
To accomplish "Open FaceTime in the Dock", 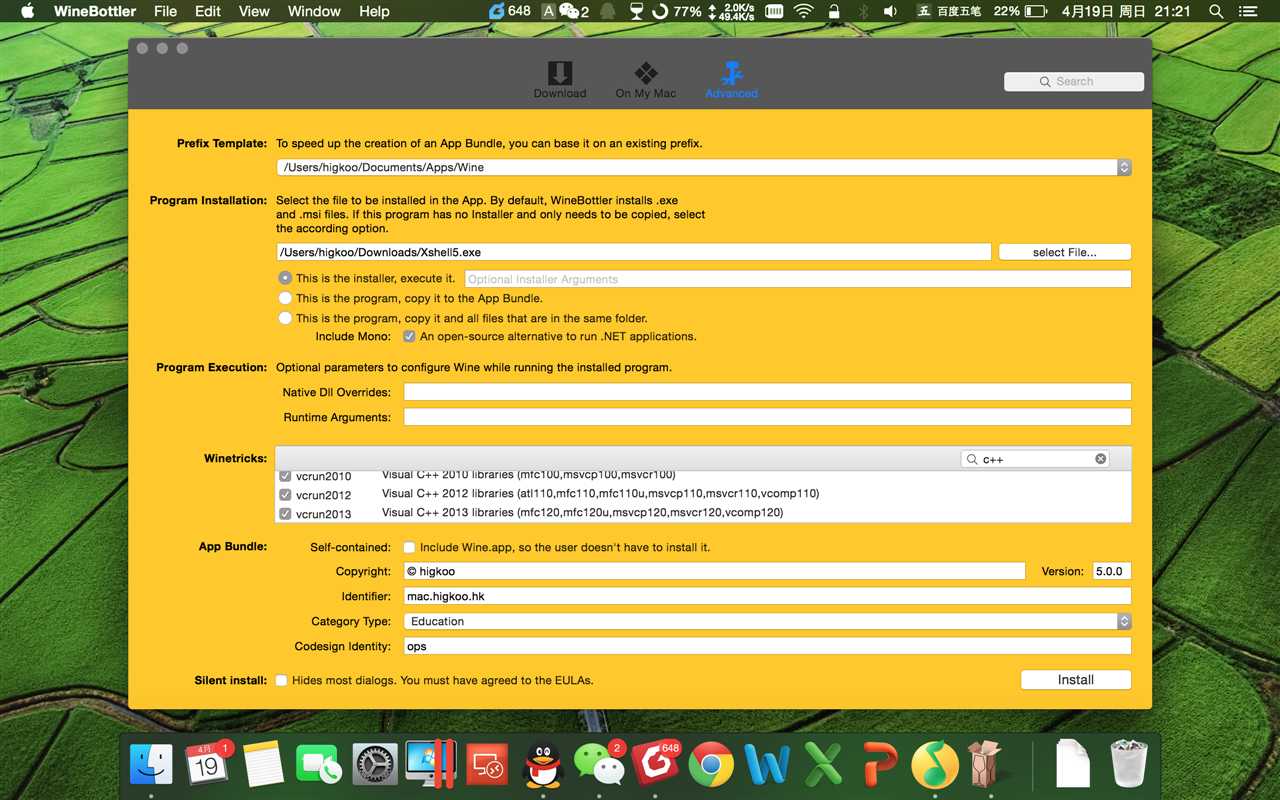I will tap(319, 765).
